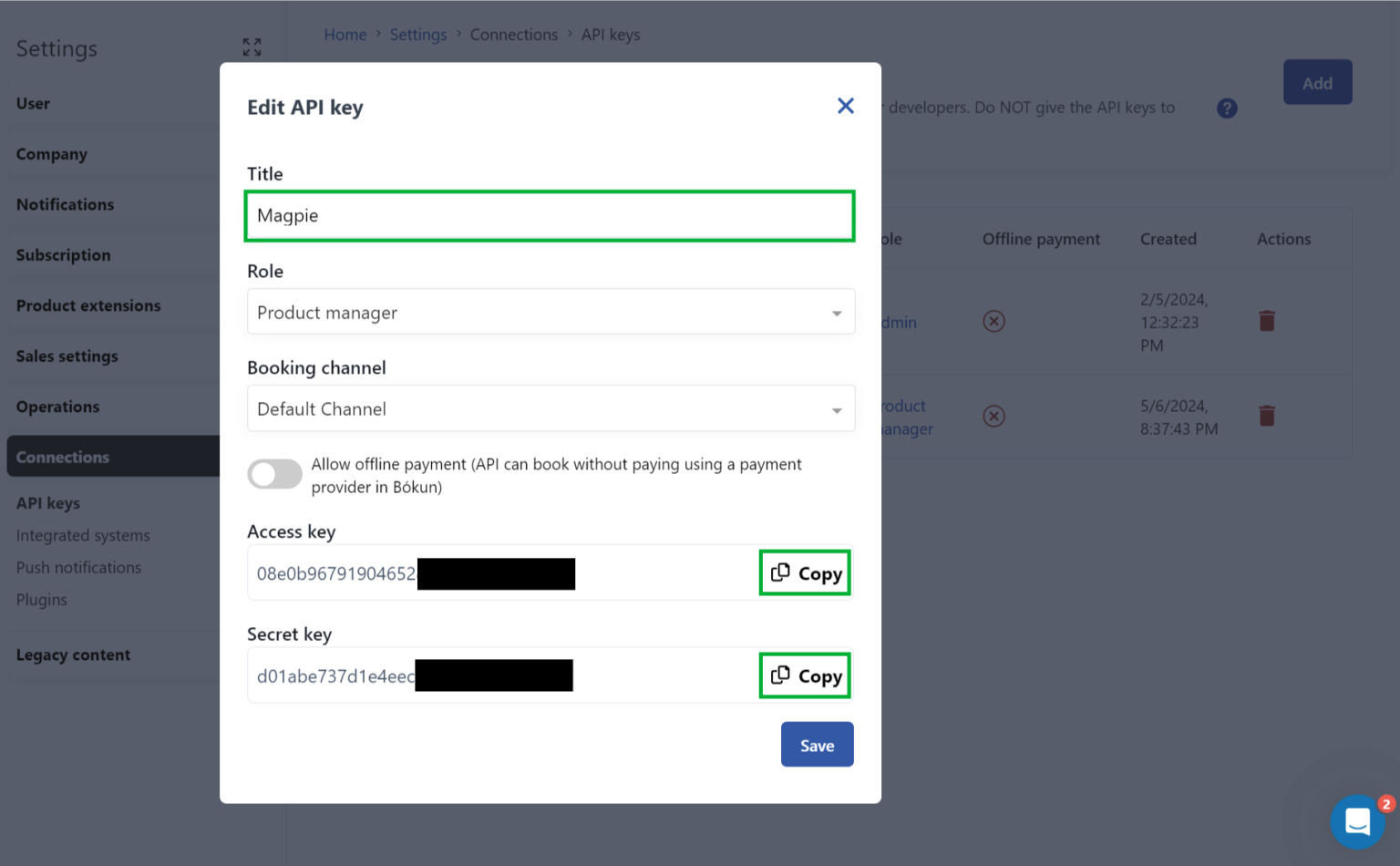1400x866 pixels.
Task: Delete the API key created 5/6/2024
Action: click(1266, 417)
